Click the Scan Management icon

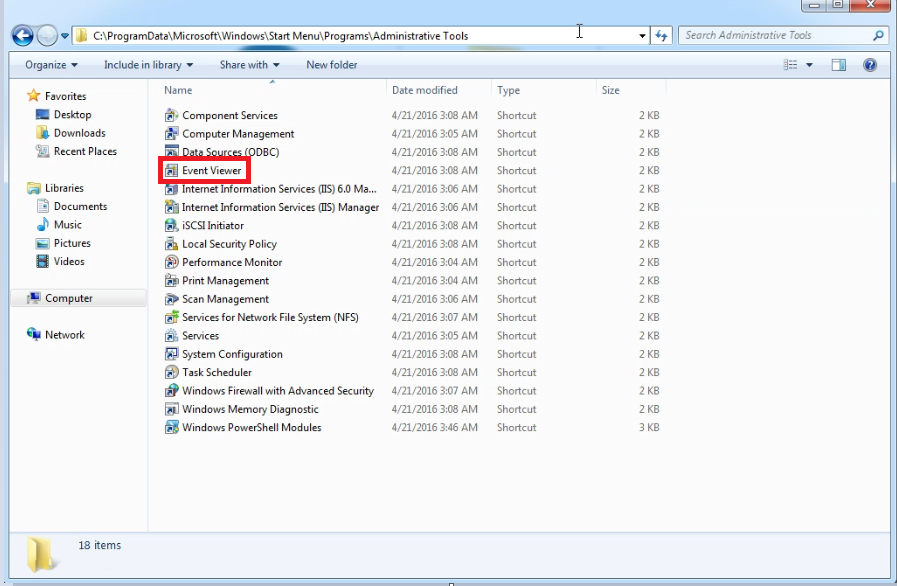pyautogui.click(x=171, y=299)
